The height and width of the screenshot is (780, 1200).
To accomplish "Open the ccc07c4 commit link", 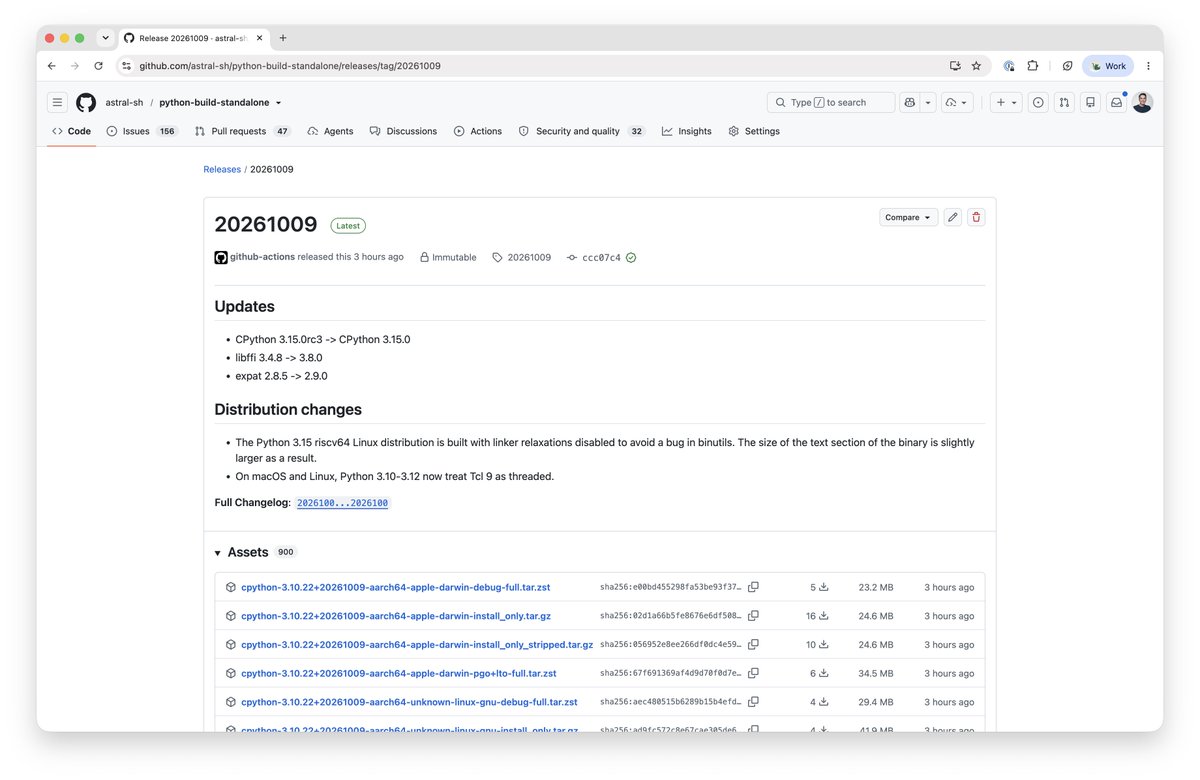I will pyautogui.click(x=601, y=257).
